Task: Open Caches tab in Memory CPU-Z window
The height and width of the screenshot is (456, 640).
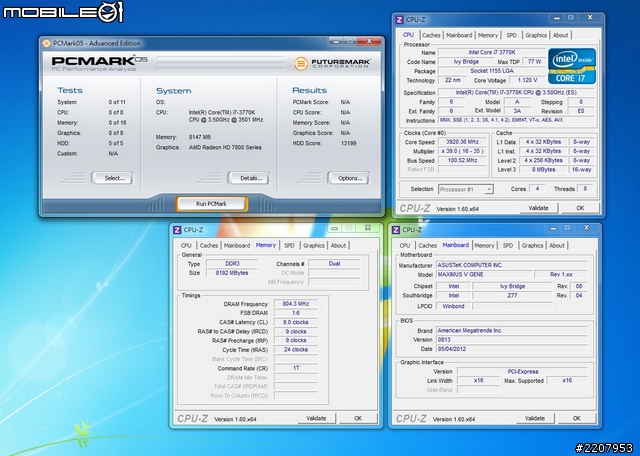Action: coord(209,246)
